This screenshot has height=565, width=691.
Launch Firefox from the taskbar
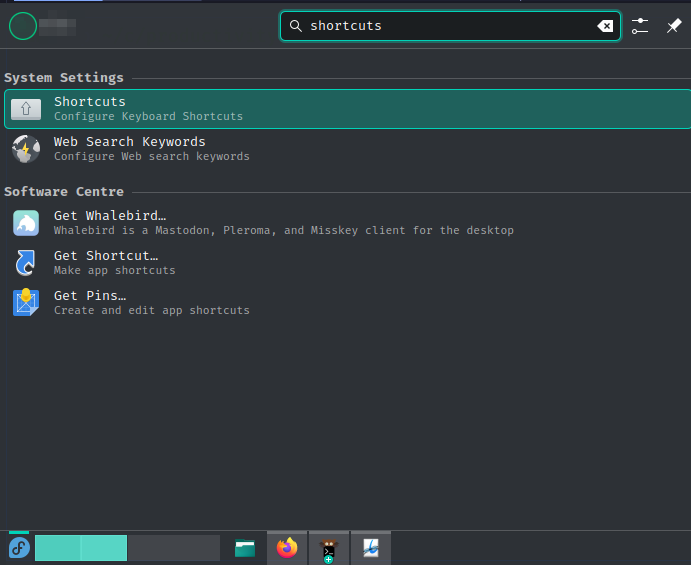coord(288,548)
